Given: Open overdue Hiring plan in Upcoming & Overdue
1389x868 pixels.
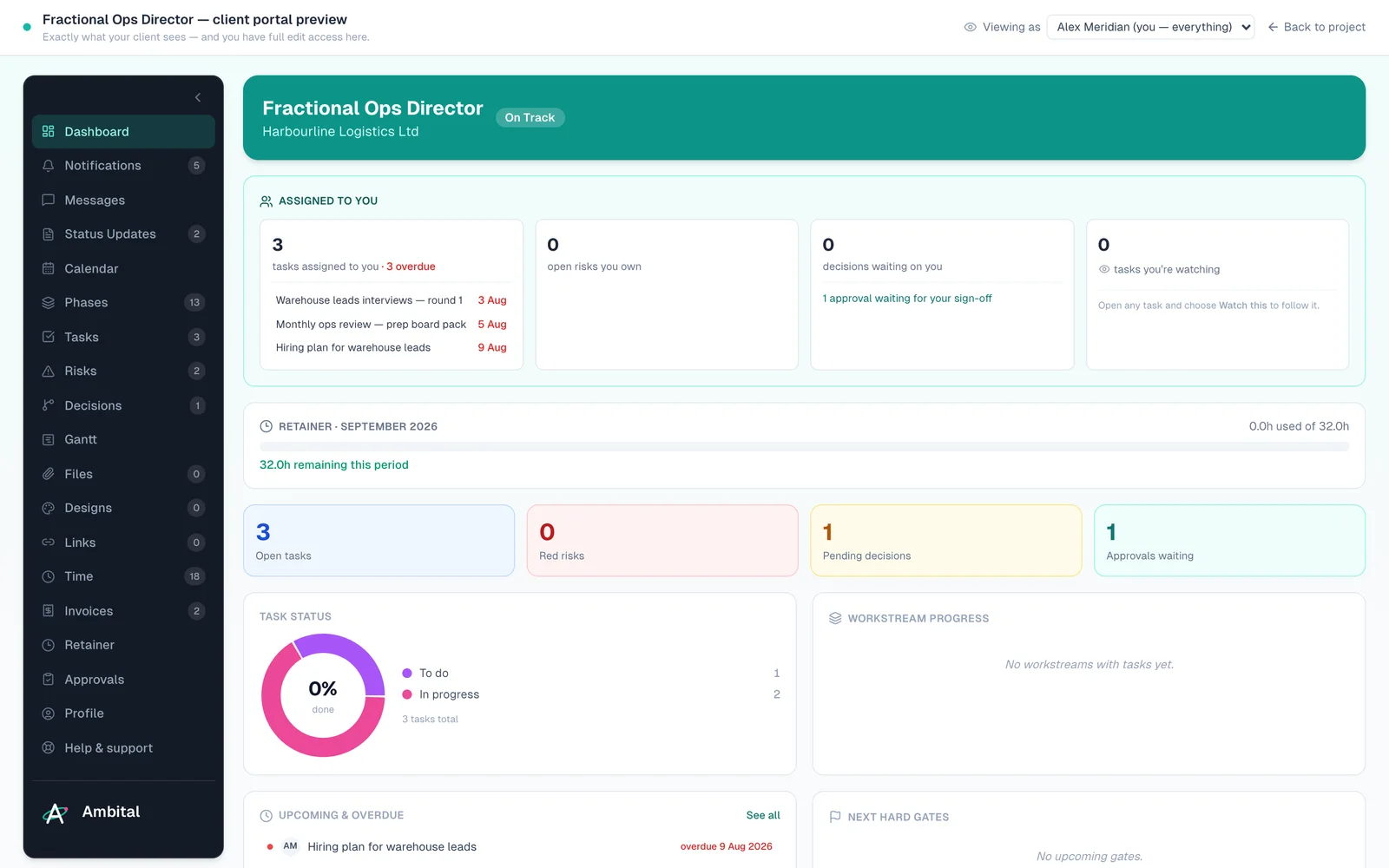Looking at the screenshot, I should pyautogui.click(x=519, y=846).
